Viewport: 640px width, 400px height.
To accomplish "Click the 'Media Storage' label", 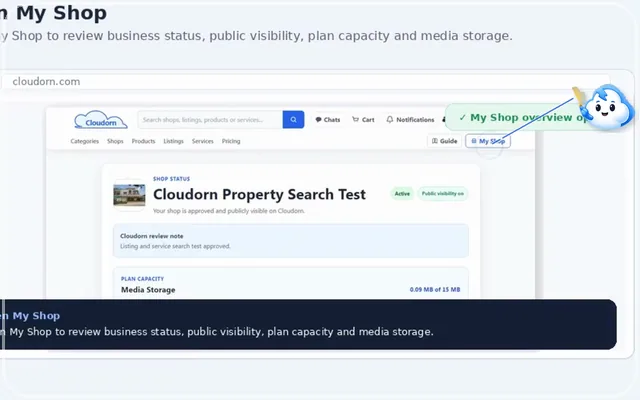I will 148,290.
